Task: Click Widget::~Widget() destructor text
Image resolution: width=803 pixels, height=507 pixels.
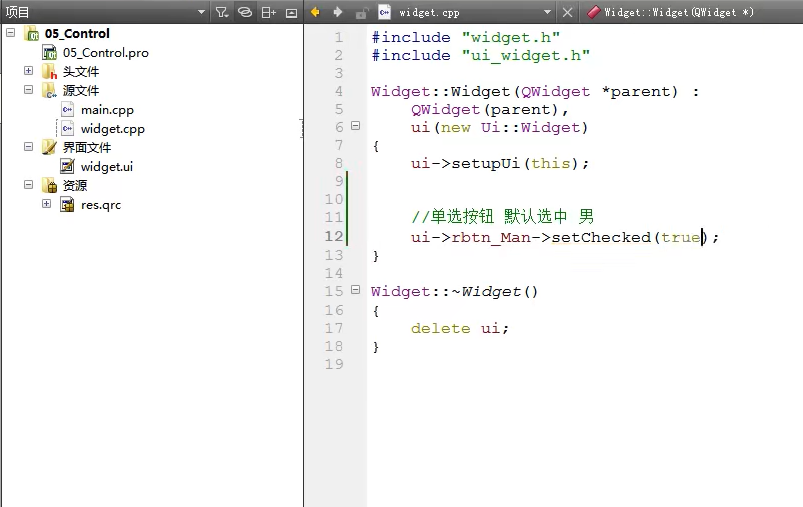Action: click(x=455, y=291)
